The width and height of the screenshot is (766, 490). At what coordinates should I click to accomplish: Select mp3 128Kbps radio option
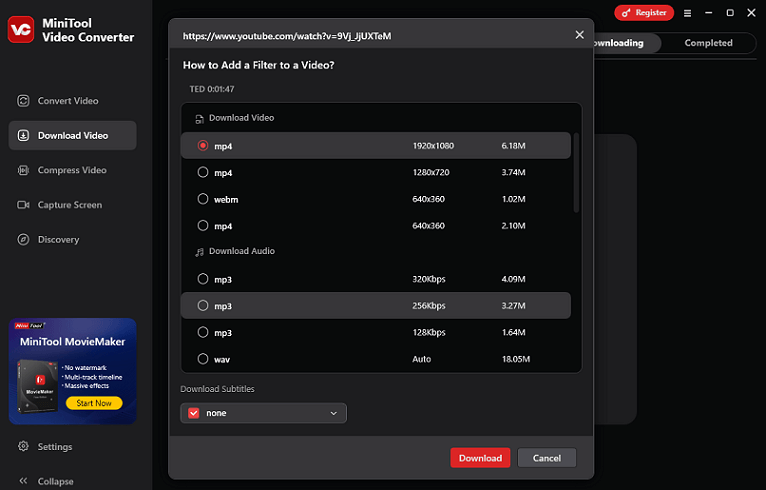203,332
